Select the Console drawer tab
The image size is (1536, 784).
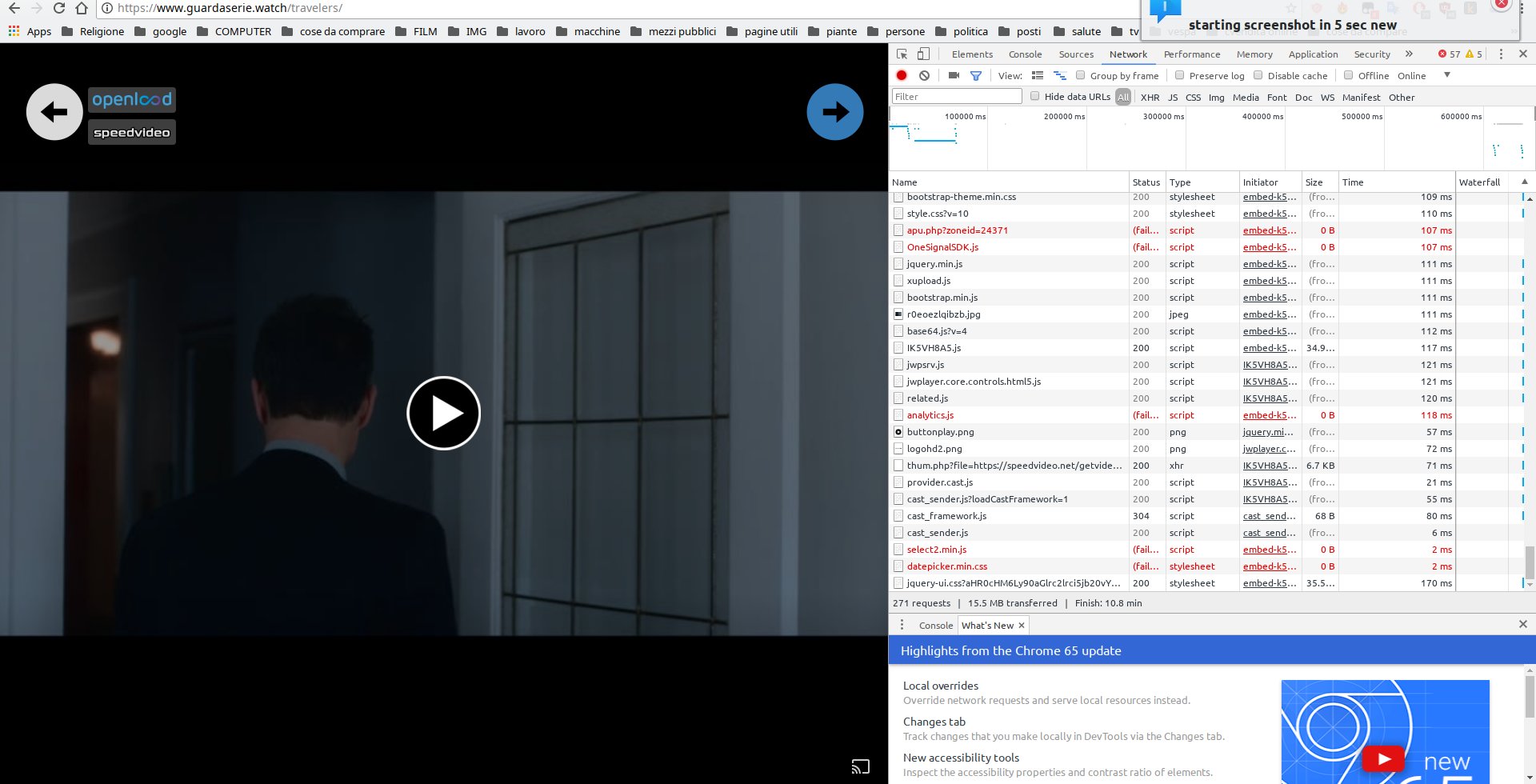click(x=936, y=626)
